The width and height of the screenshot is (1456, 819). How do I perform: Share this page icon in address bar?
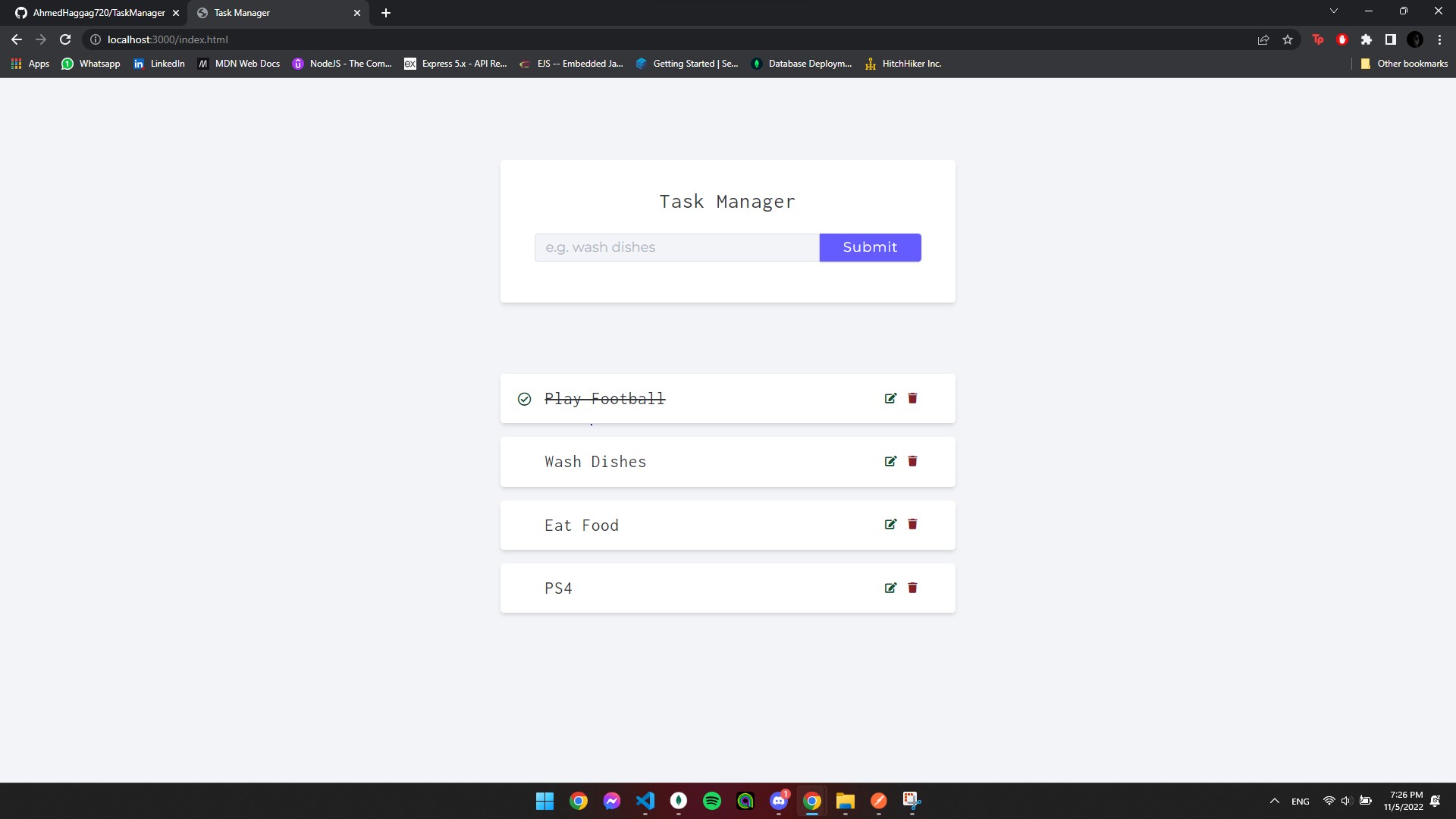click(1263, 39)
